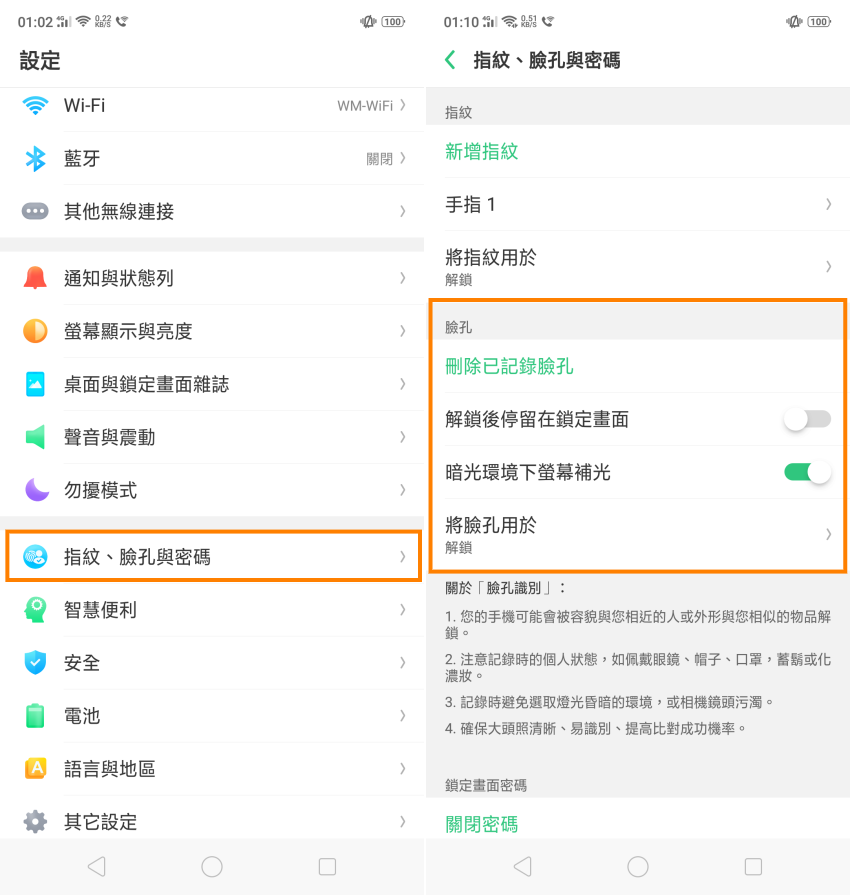Image resolution: width=850 pixels, height=895 pixels.
Task: Tap the bell icon for 通知與狀態列
Action: tap(36, 278)
